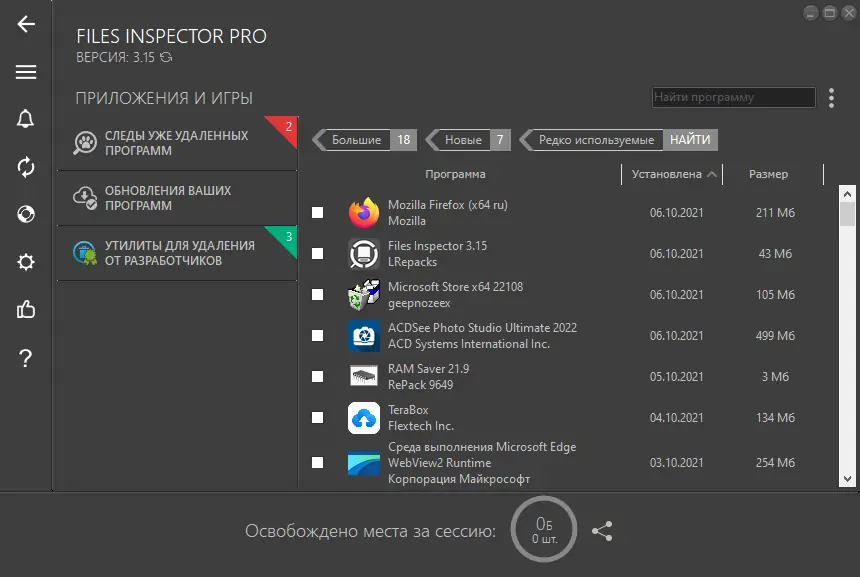The width and height of the screenshot is (860, 577).
Task: Check the Mozilla Firefox checkbox
Action: pyautogui.click(x=317, y=212)
